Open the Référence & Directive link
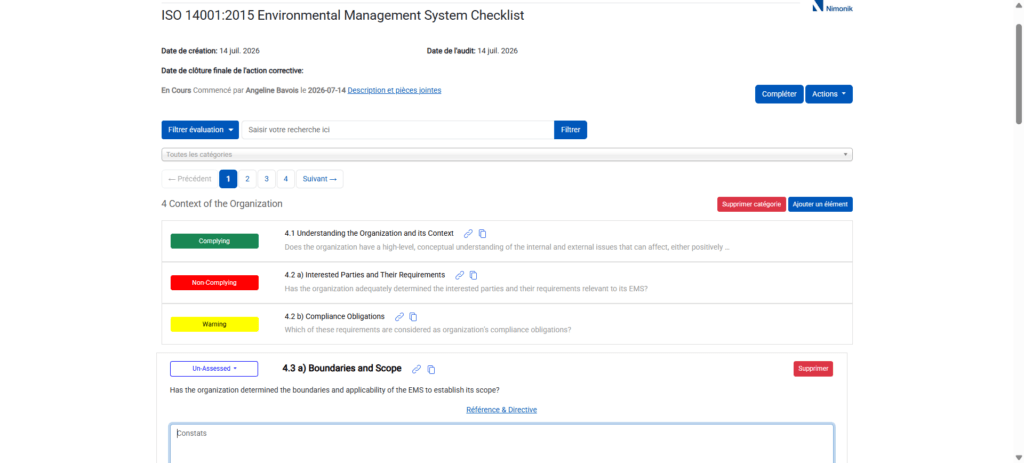This screenshot has height=463, width=1024. click(502, 410)
